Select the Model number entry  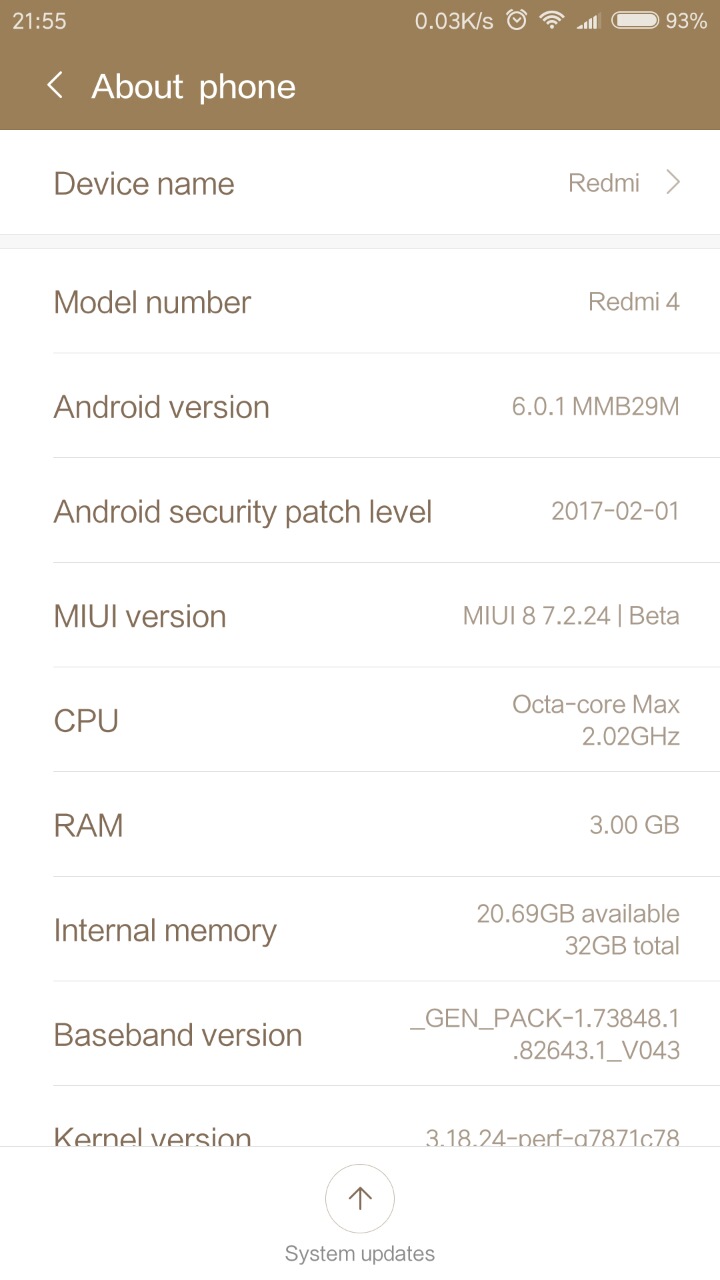click(360, 302)
